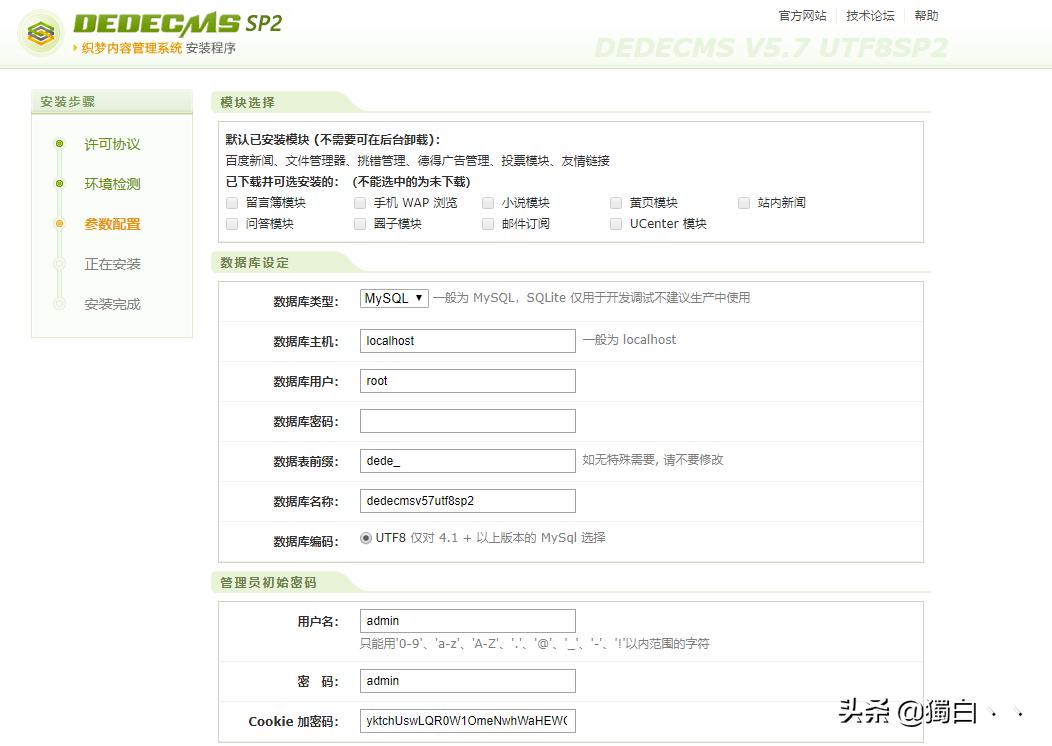1052x746 pixels.
Task: Check the 邮件订阅 module
Action: coord(487,223)
